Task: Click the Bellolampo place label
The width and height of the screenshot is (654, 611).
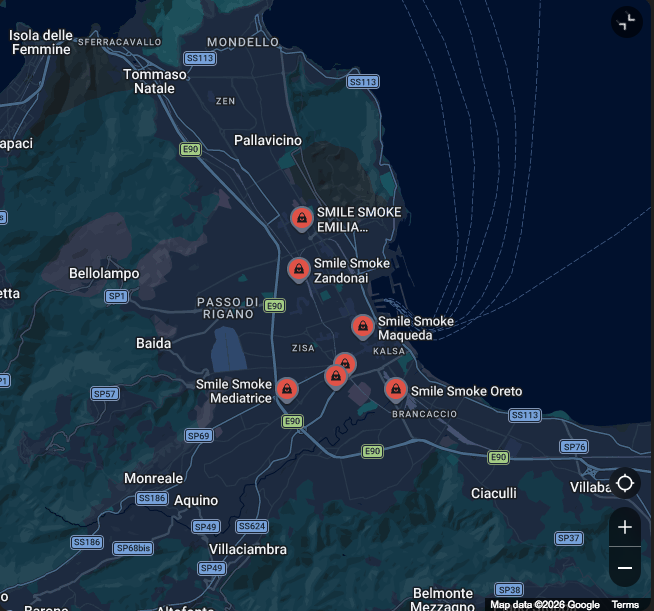Action: click(x=104, y=273)
